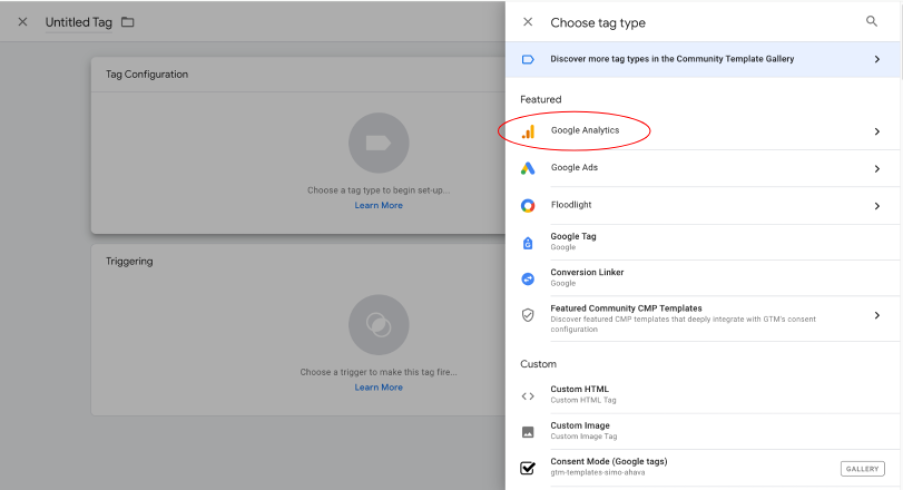Click the Tag Configuration card heading
Viewport: 904px width, 490px height.
coord(146,74)
